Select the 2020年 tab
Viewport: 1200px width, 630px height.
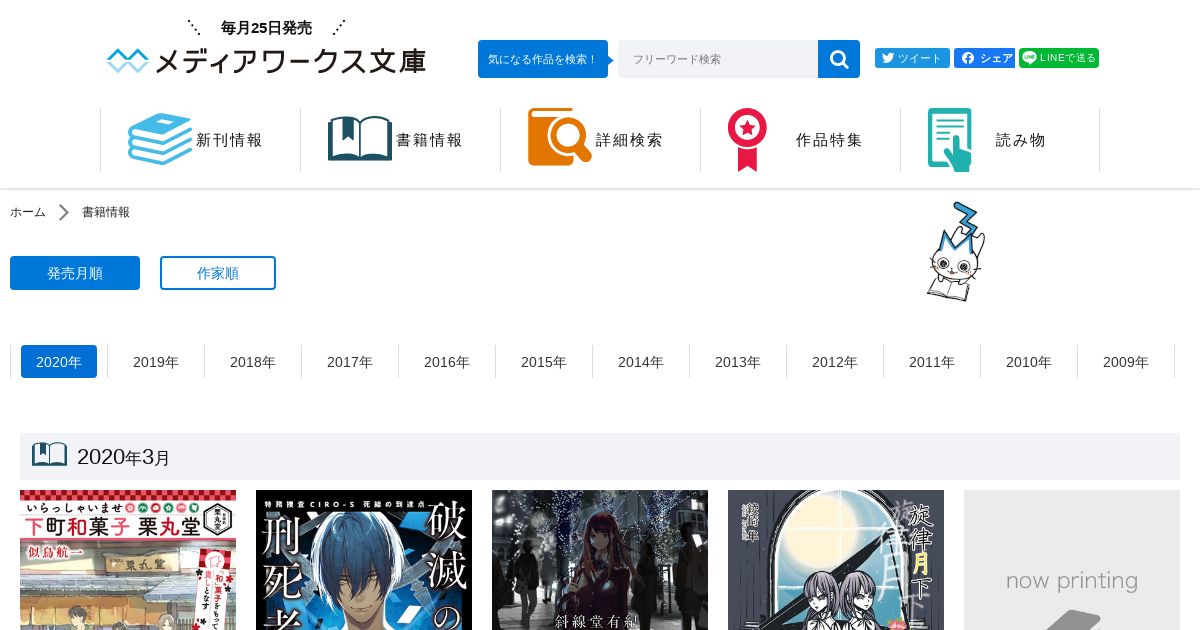click(x=59, y=362)
